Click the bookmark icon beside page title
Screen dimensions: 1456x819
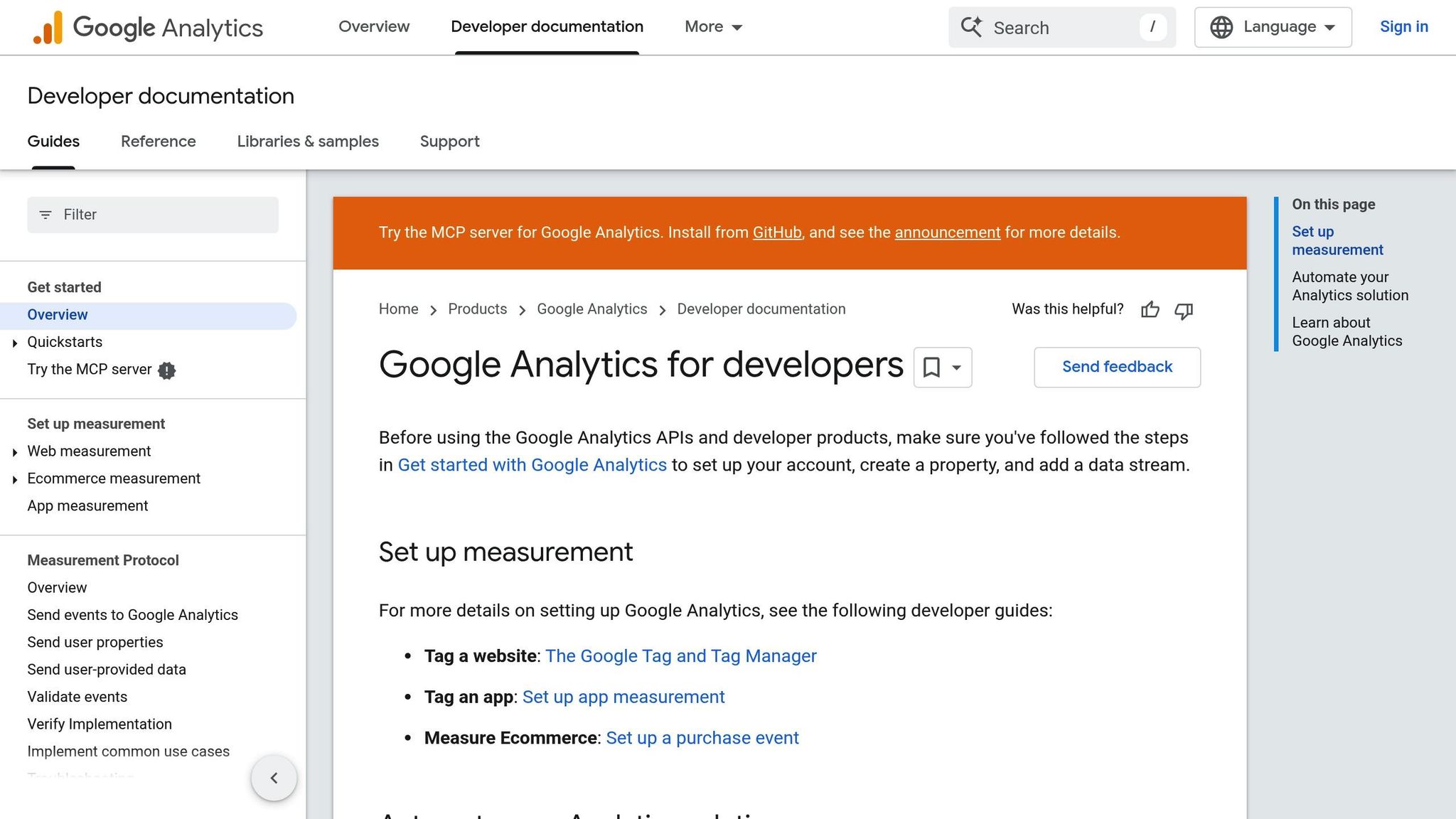tap(931, 367)
